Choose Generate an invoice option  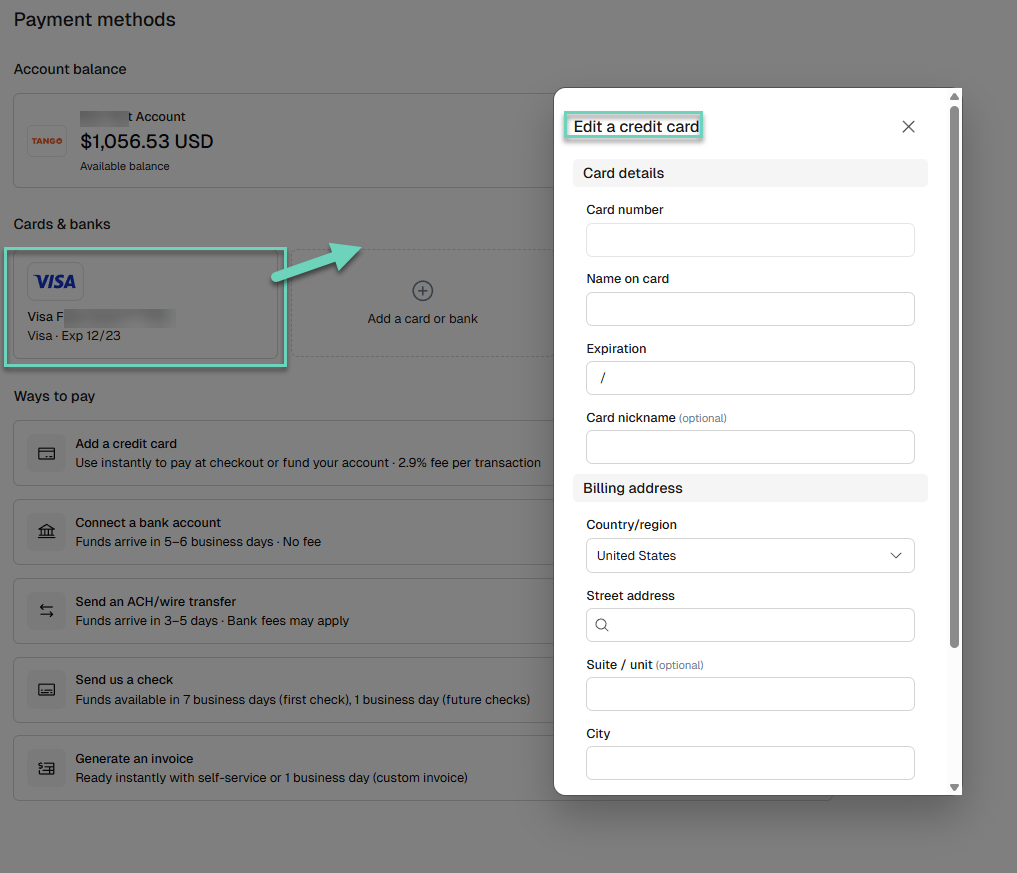283,768
